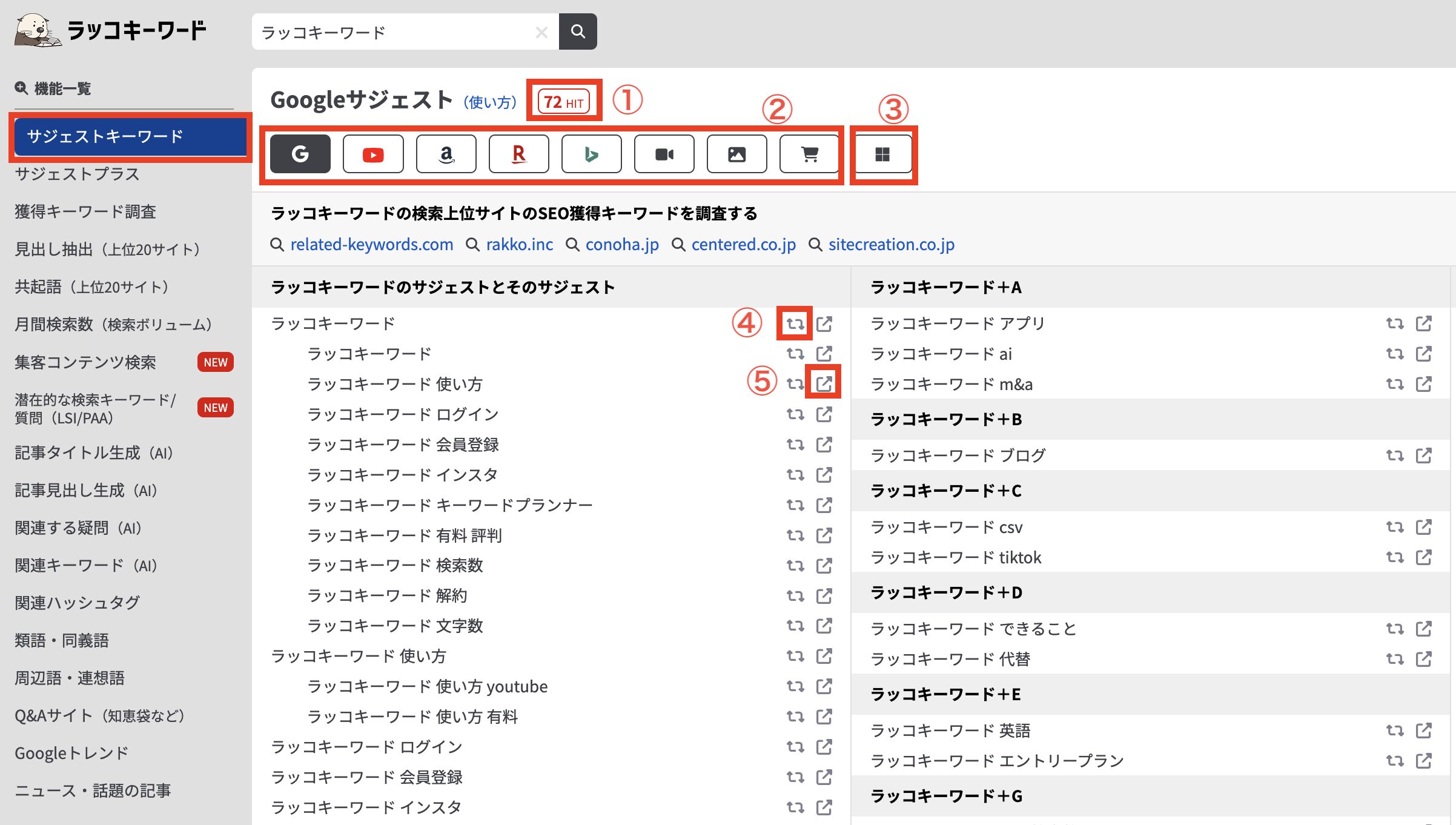1456x825 pixels.
Task: Click the 機能一覧 sidebar heading
Action: click(x=53, y=89)
